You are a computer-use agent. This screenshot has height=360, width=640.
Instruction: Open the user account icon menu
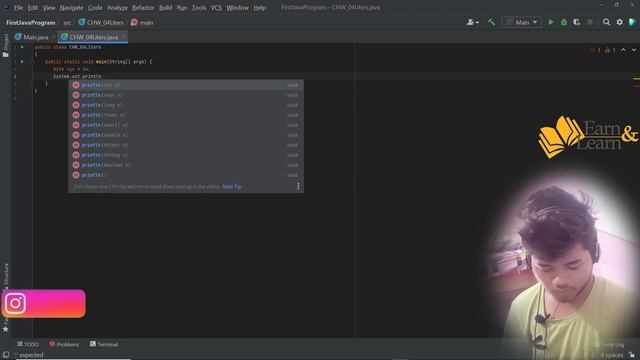[x=473, y=22]
